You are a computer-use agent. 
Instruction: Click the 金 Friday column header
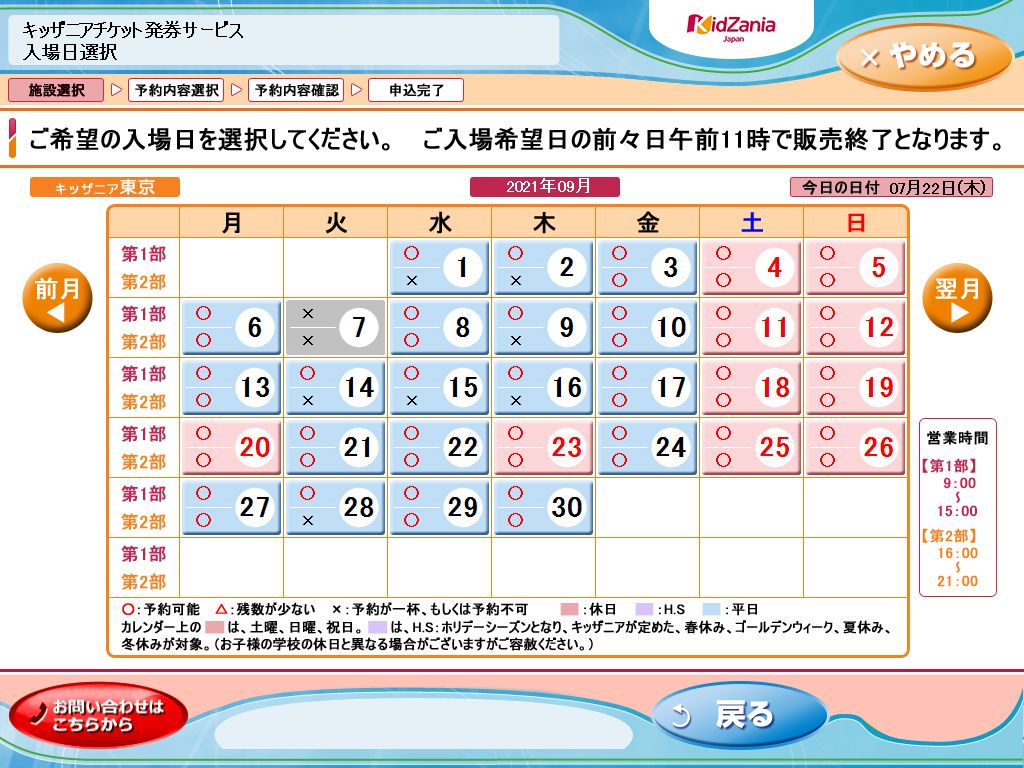(x=647, y=223)
